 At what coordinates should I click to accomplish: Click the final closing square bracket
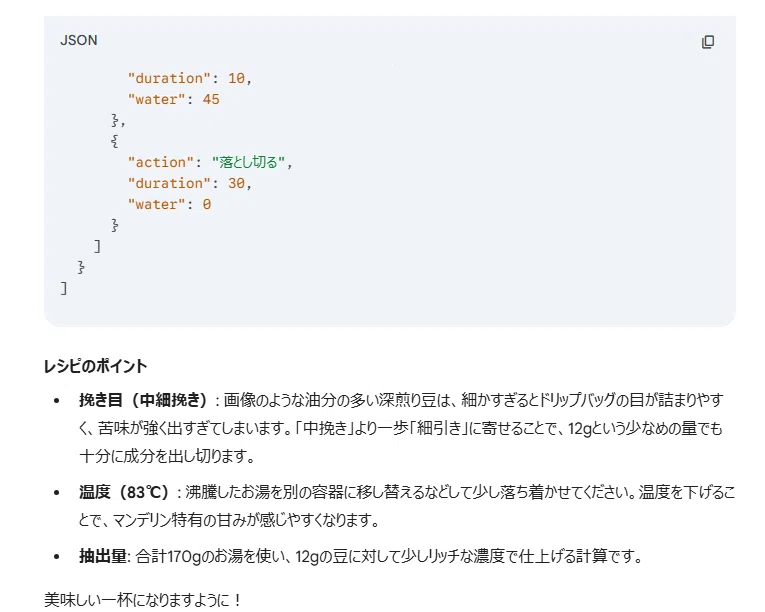pyautogui.click(x=63, y=288)
